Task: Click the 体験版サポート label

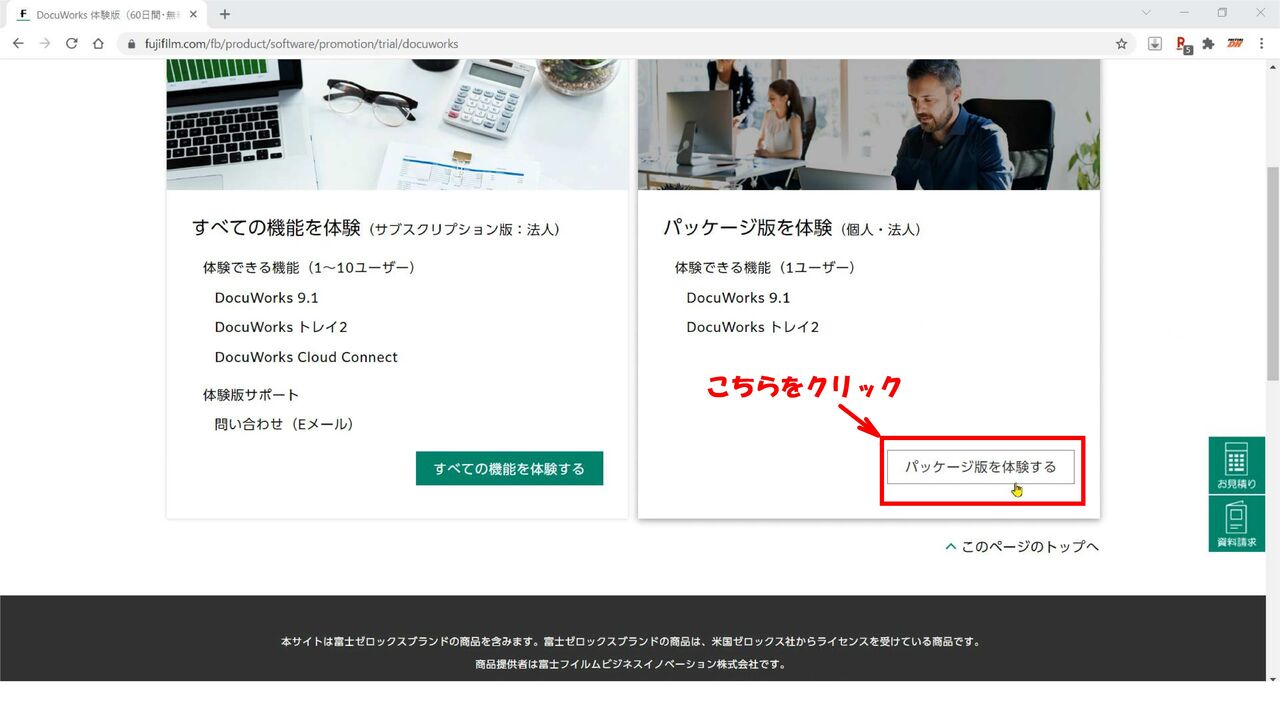Action: pos(251,395)
